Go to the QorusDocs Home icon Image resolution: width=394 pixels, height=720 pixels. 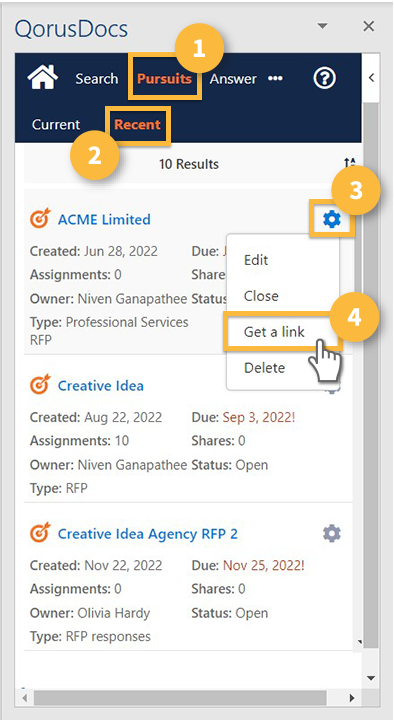(43, 78)
